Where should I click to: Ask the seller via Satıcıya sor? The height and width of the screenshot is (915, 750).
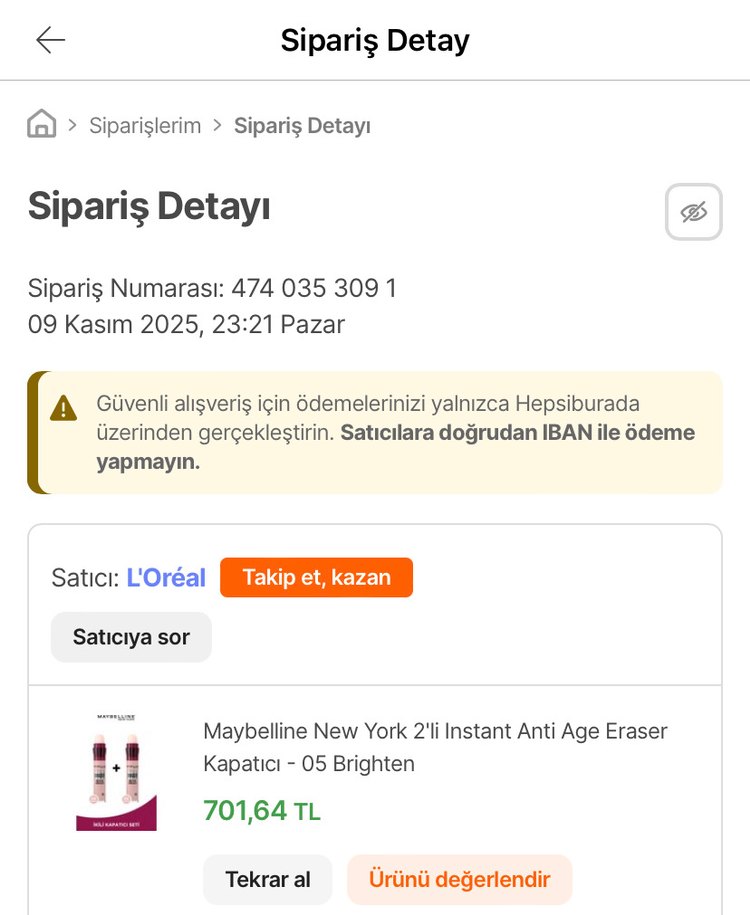(x=131, y=637)
